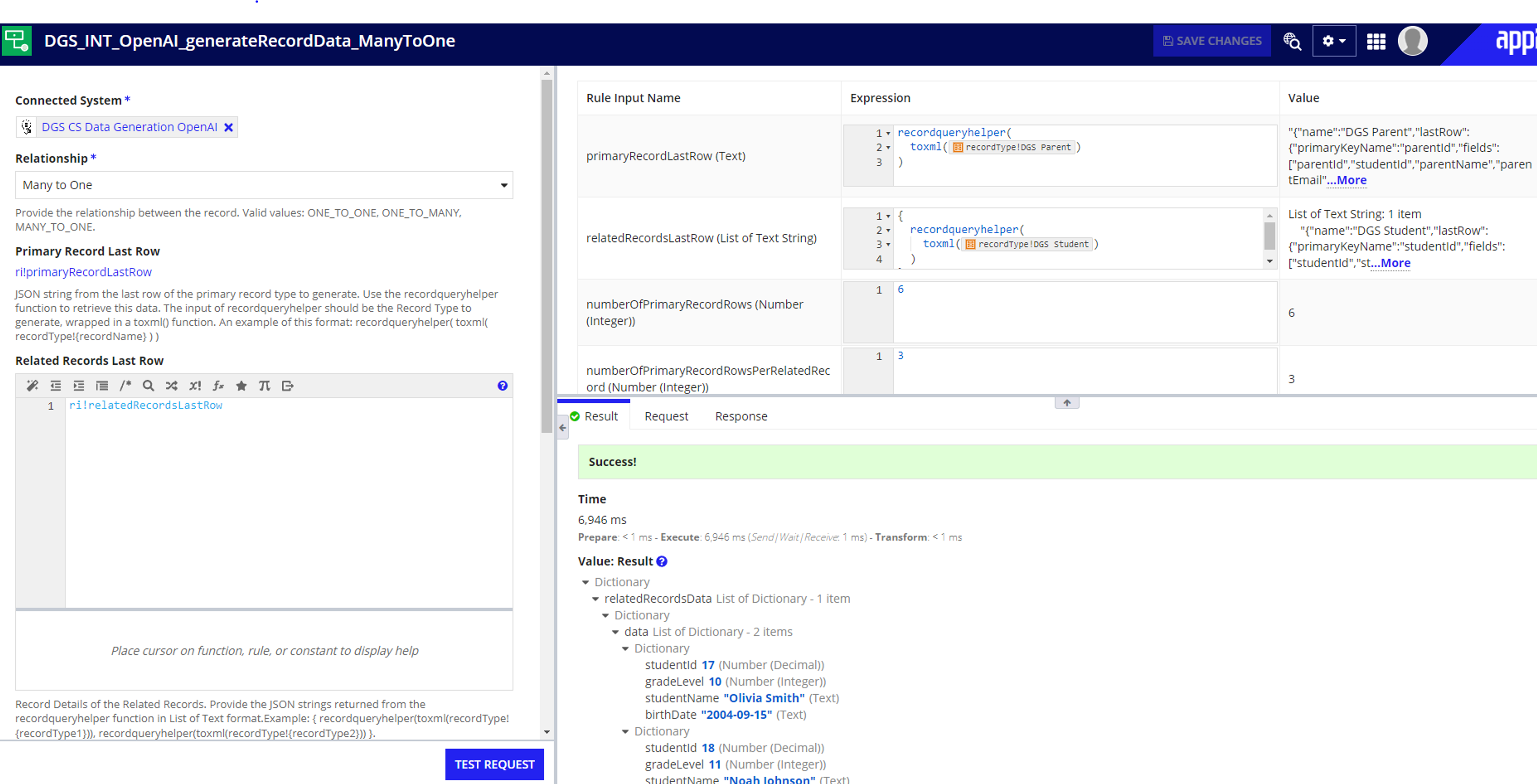Click into numberOfPrimaryRecordRows expression field

pos(1059,313)
